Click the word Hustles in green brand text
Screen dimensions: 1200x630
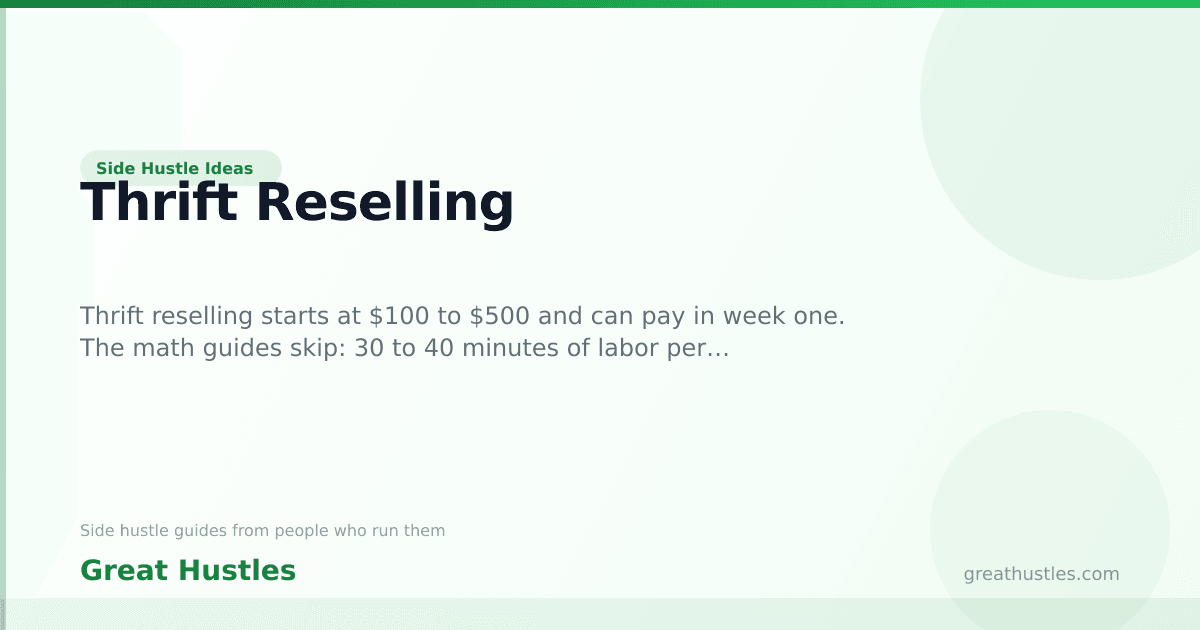pyautogui.click(x=238, y=571)
